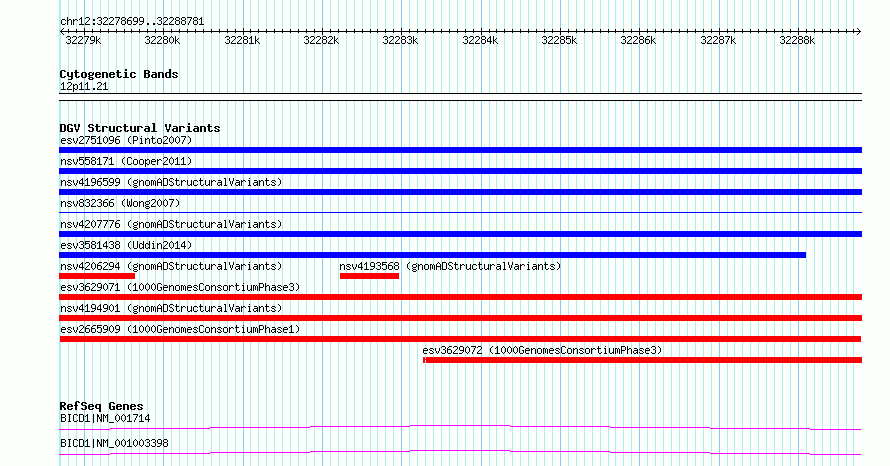Click the 32288k ruler tick label
Screen dimensions: 890x466
[x=796, y=40]
